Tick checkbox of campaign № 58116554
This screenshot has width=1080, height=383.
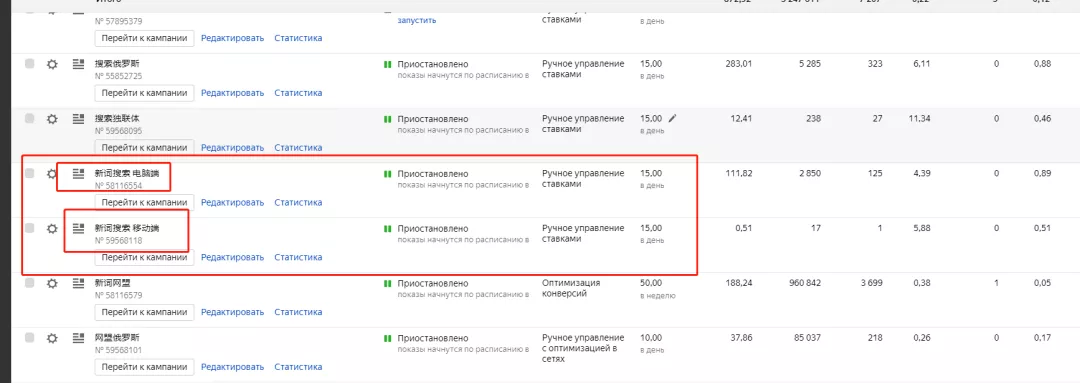click(x=30, y=173)
